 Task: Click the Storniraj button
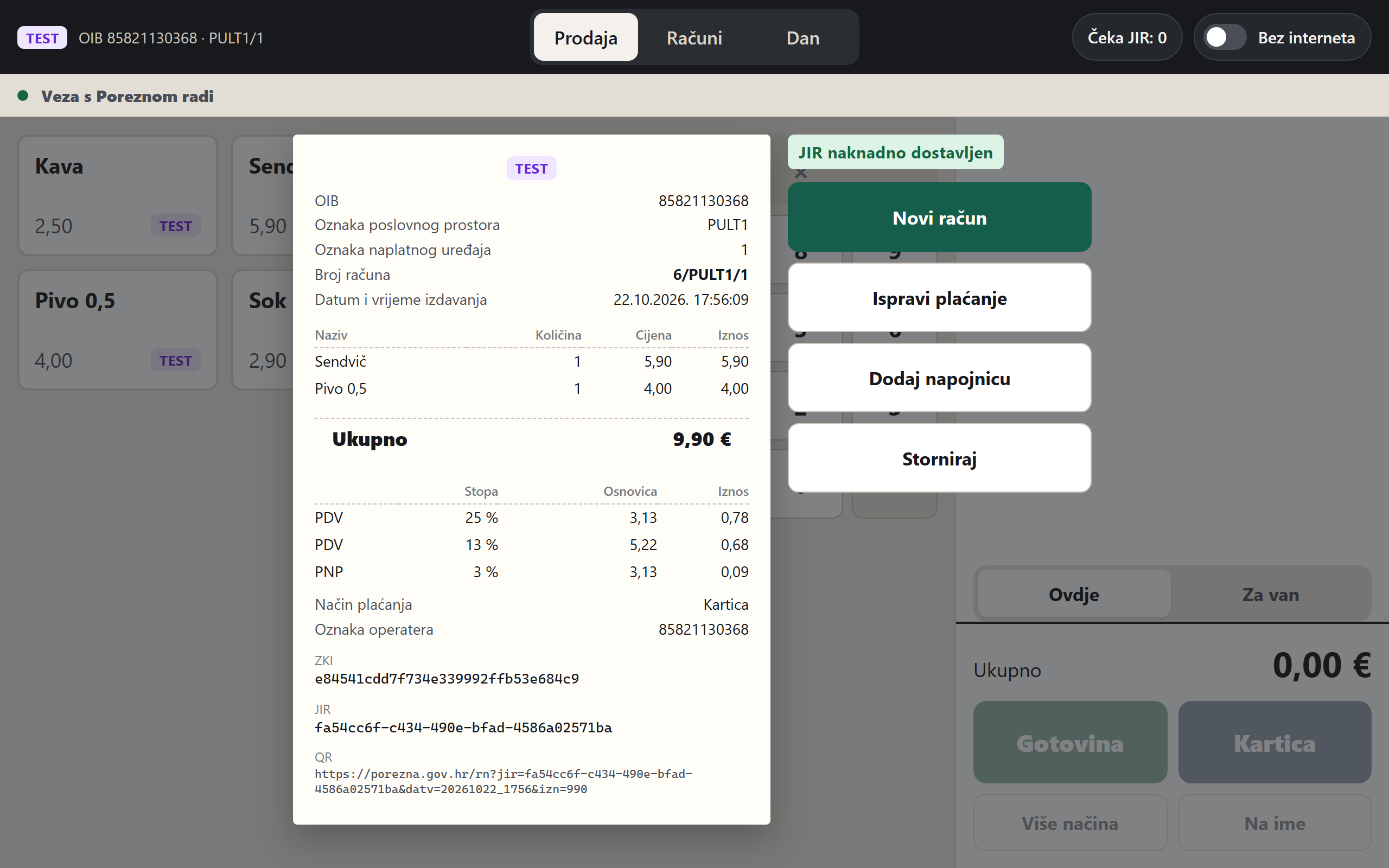(939, 459)
